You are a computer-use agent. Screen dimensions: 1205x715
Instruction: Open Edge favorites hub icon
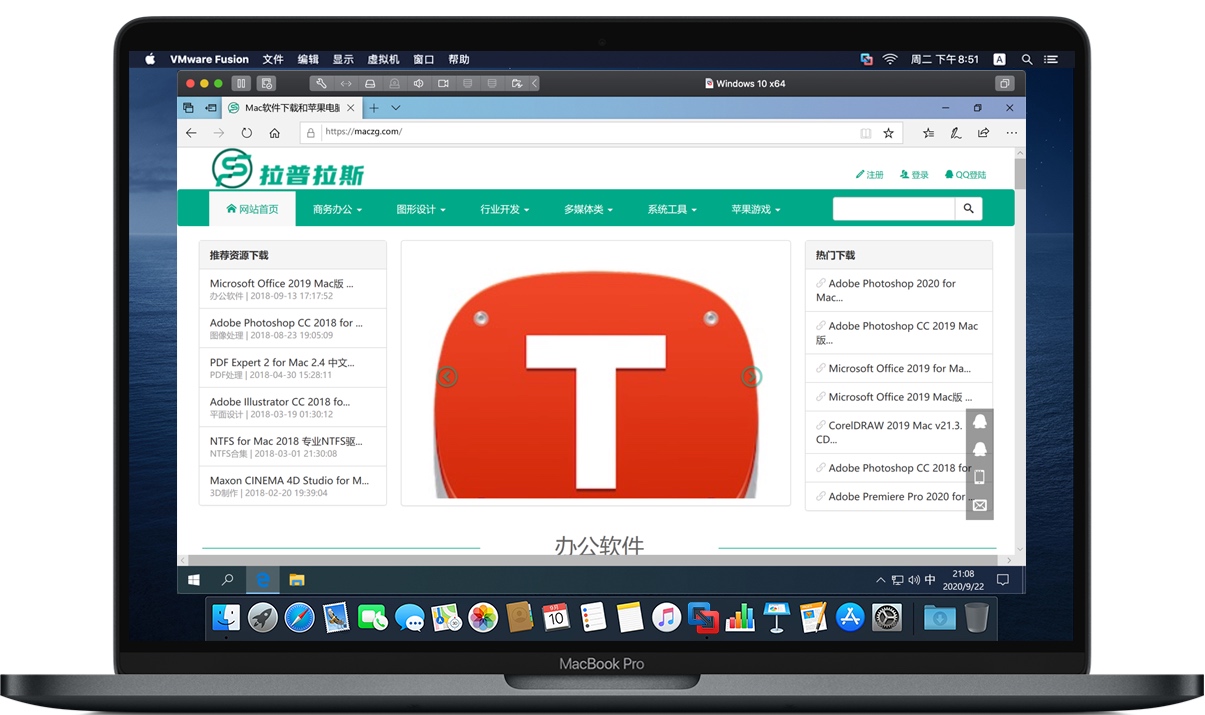(x=929, y=132)
